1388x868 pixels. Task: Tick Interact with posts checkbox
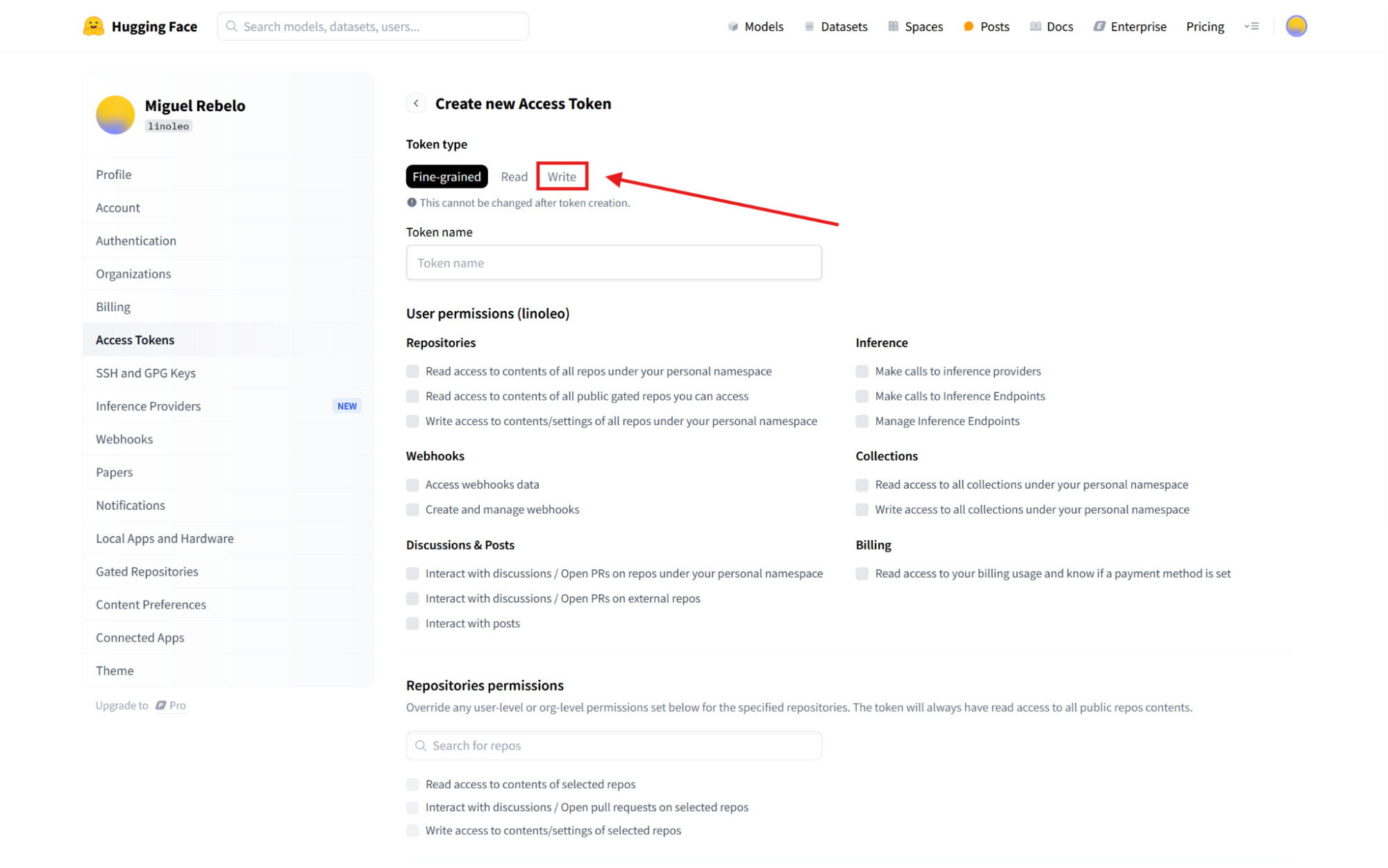pyautogui.click(x=412, y=624)
